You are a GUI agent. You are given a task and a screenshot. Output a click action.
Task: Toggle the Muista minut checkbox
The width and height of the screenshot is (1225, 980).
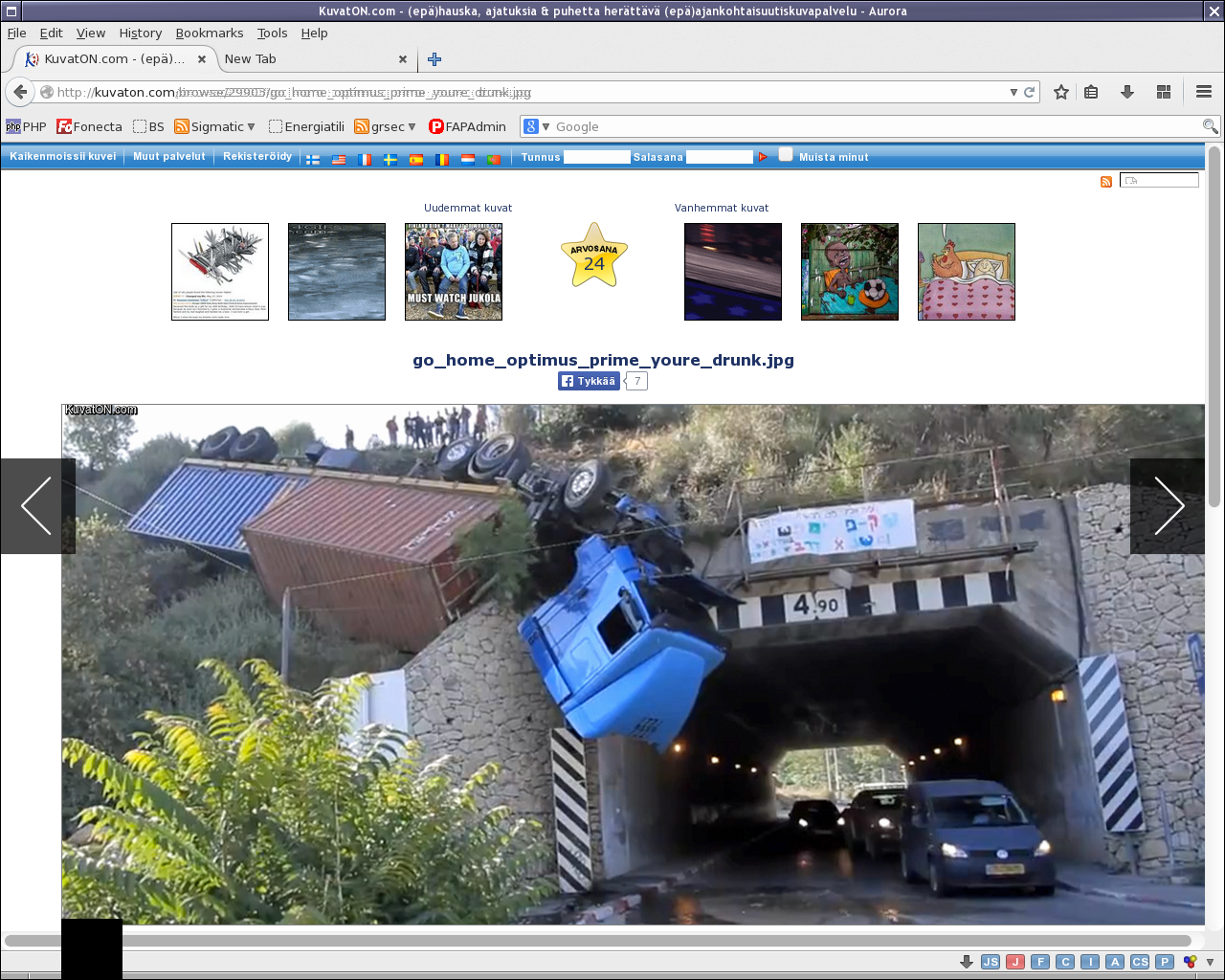786,155
